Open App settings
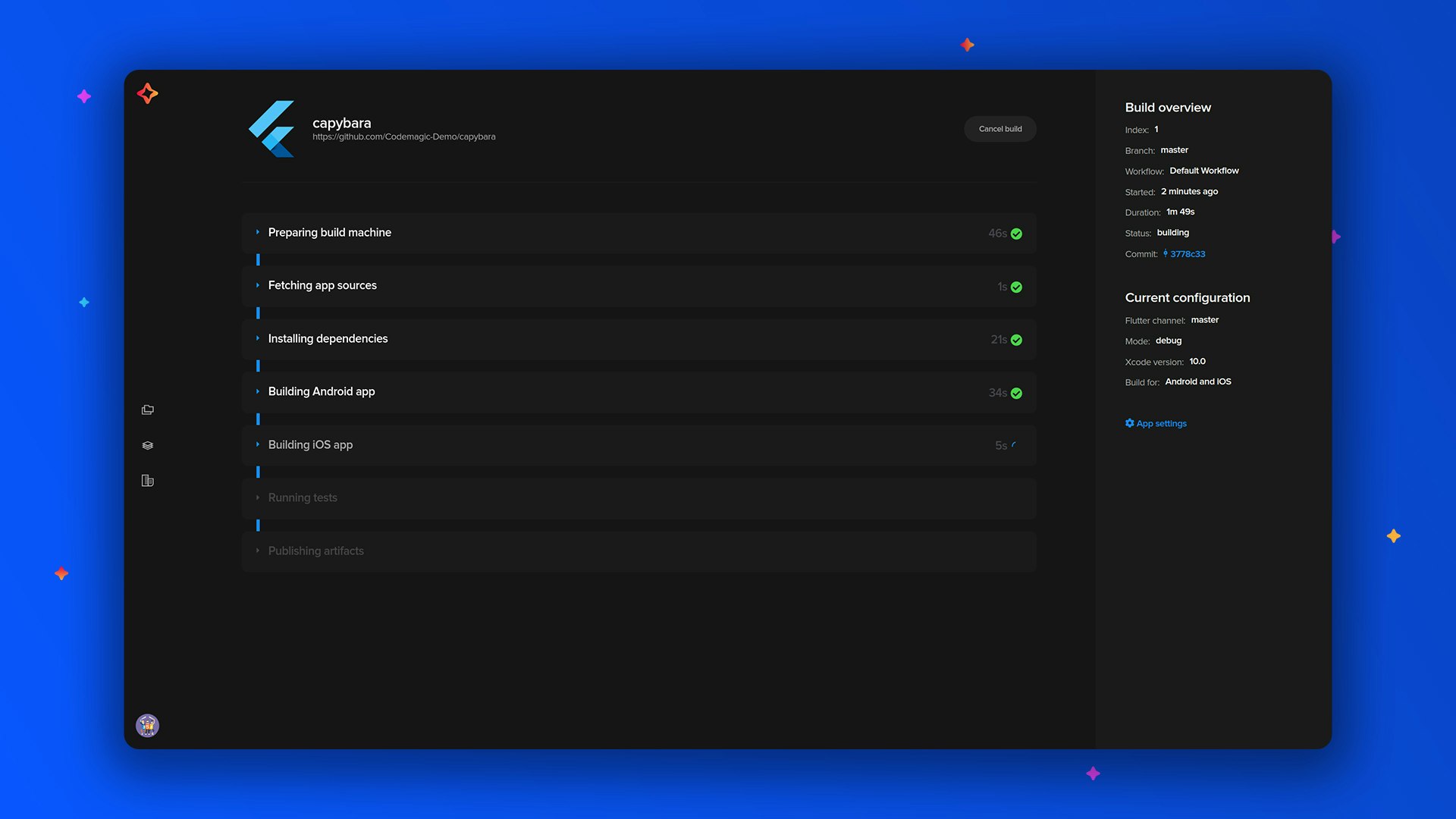Screen dimensions: 1456x819 pos(1160,423)
